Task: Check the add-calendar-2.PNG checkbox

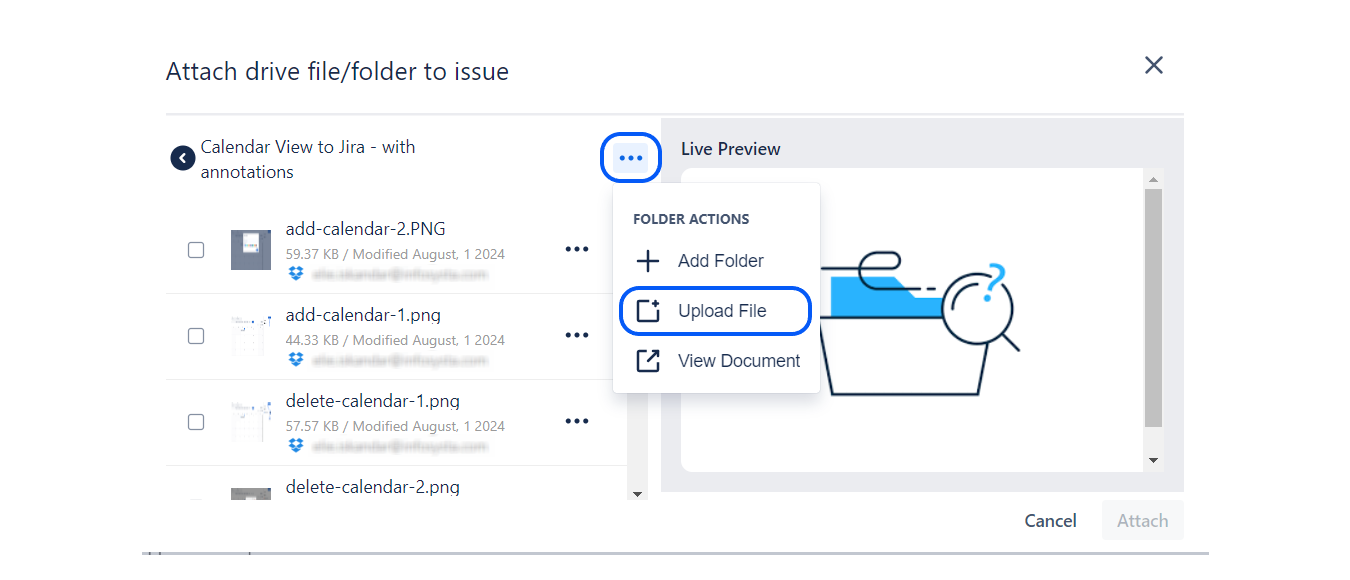Action: click(x=196, y=250)
